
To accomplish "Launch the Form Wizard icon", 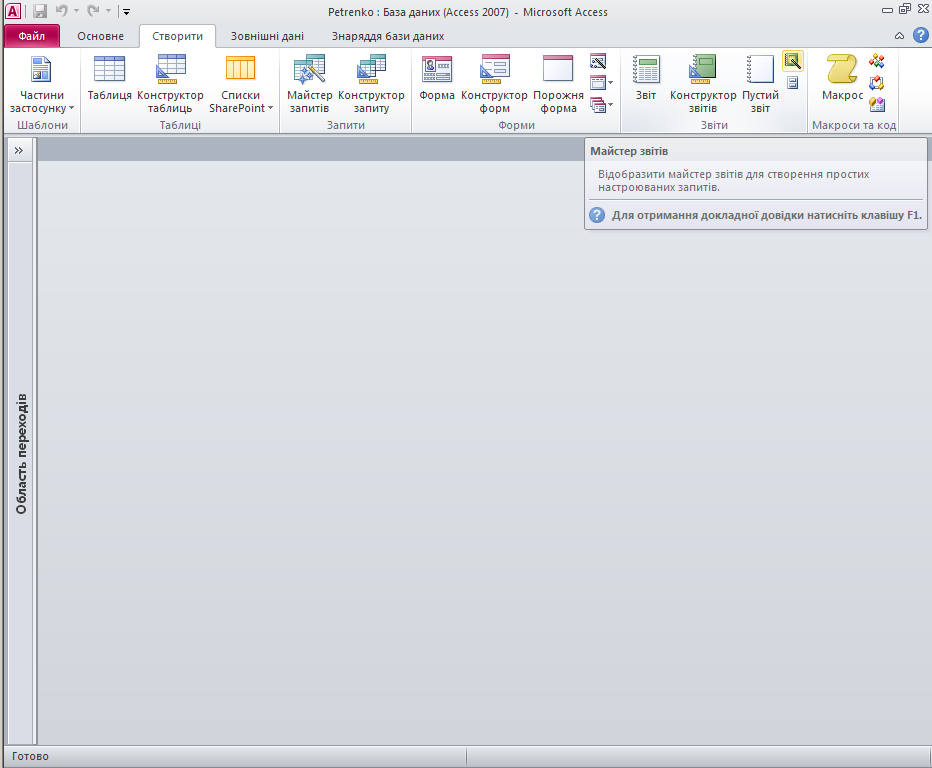I will click(x=598, y=61).
